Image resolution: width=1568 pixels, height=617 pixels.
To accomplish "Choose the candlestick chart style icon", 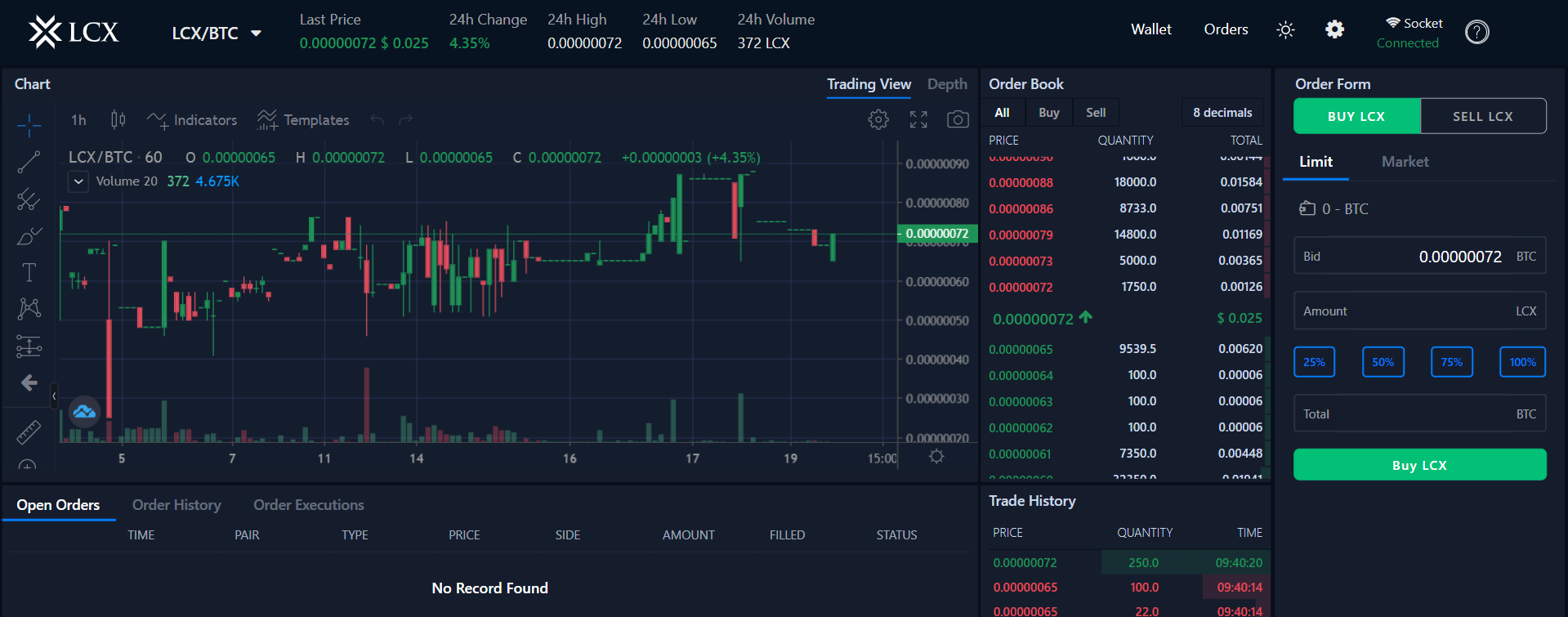I will (118, 120).
